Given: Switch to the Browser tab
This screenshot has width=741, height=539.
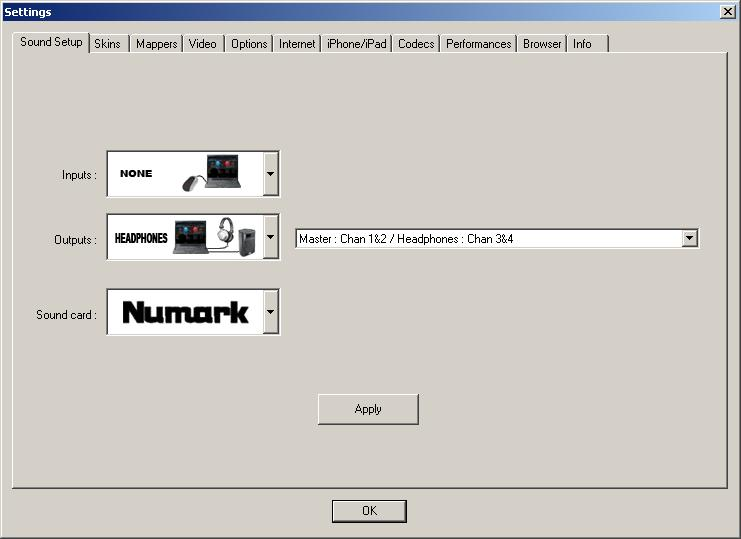Looking at the screenshot, I should tap(542, 44).
